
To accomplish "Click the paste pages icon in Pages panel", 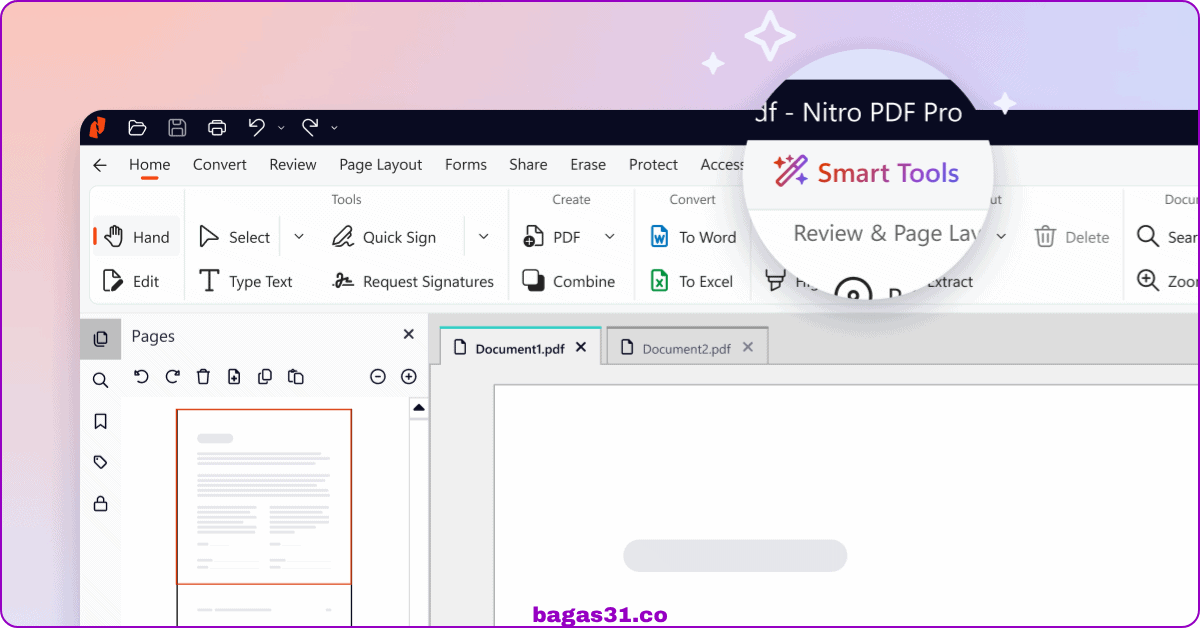I will [296, 377].
